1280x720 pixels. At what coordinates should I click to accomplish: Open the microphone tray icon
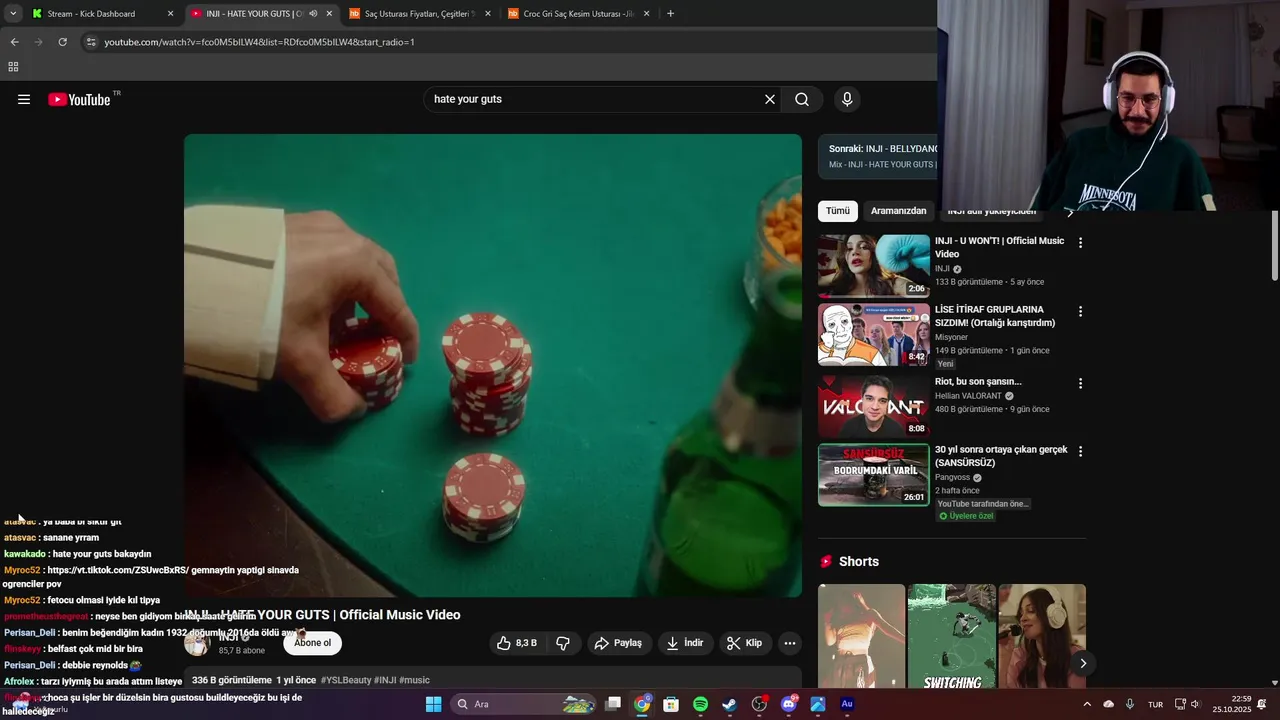pyautogui.click(x=1130, y=704)
